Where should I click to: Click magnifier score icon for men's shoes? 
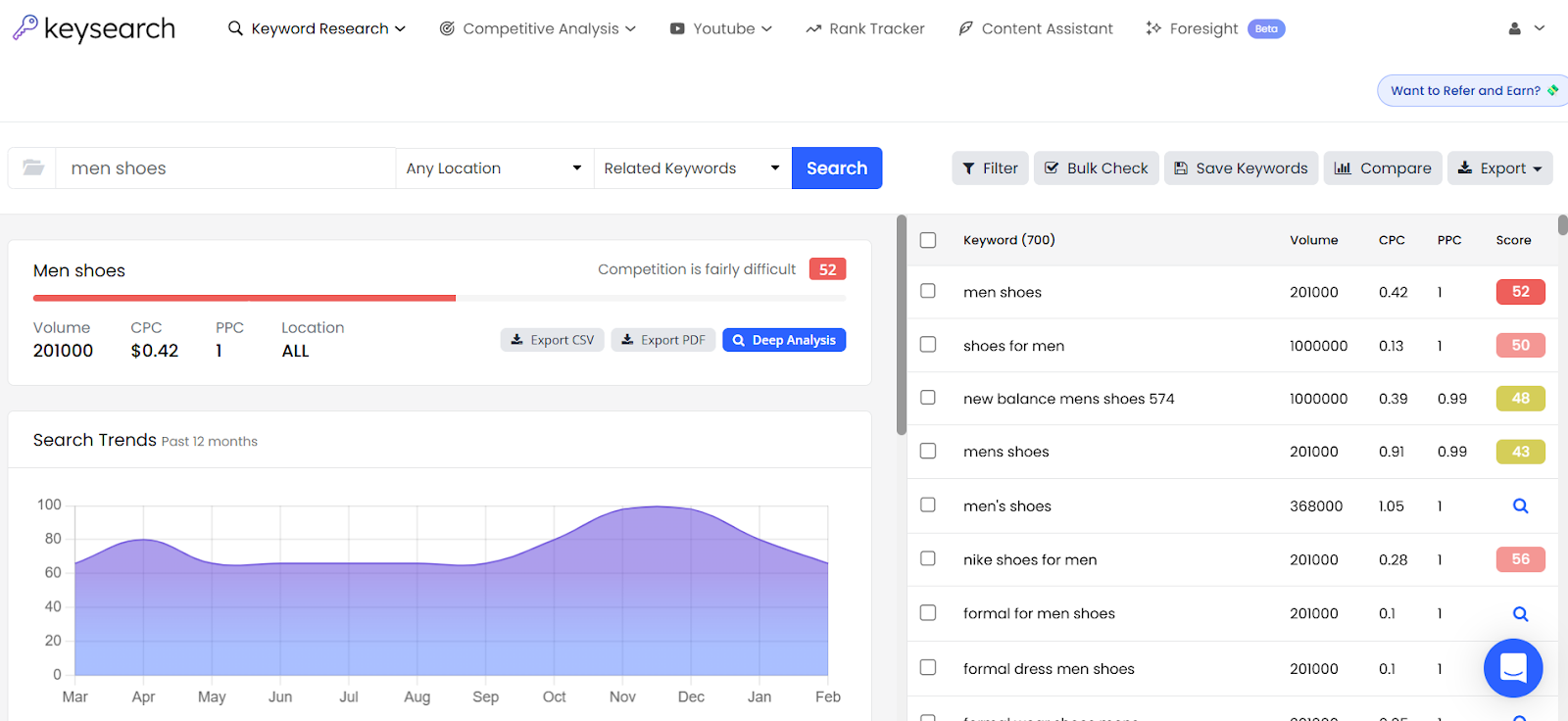[1520, 506]
